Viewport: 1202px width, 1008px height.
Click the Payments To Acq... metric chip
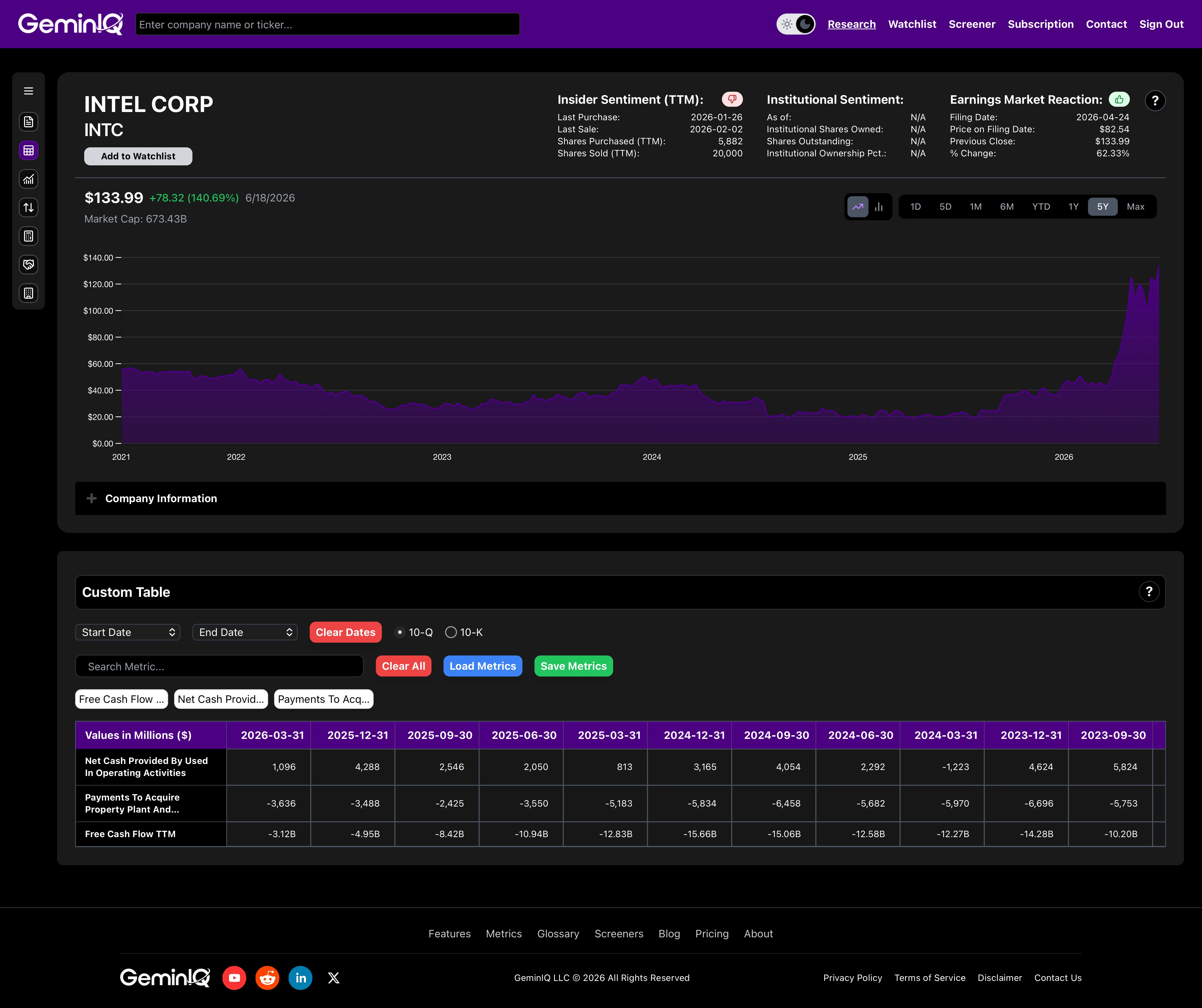[x=323, y=699]
